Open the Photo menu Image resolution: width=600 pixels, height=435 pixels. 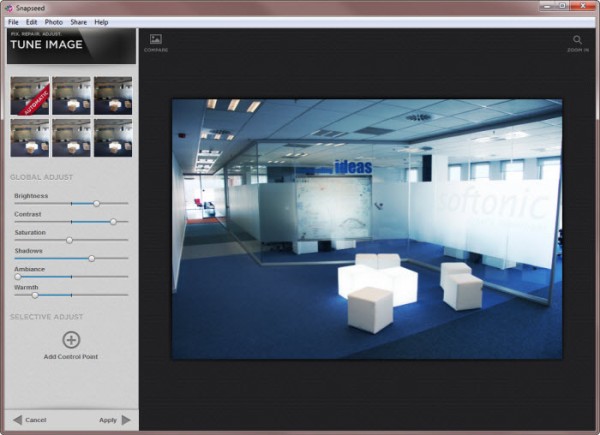(53, 21)
